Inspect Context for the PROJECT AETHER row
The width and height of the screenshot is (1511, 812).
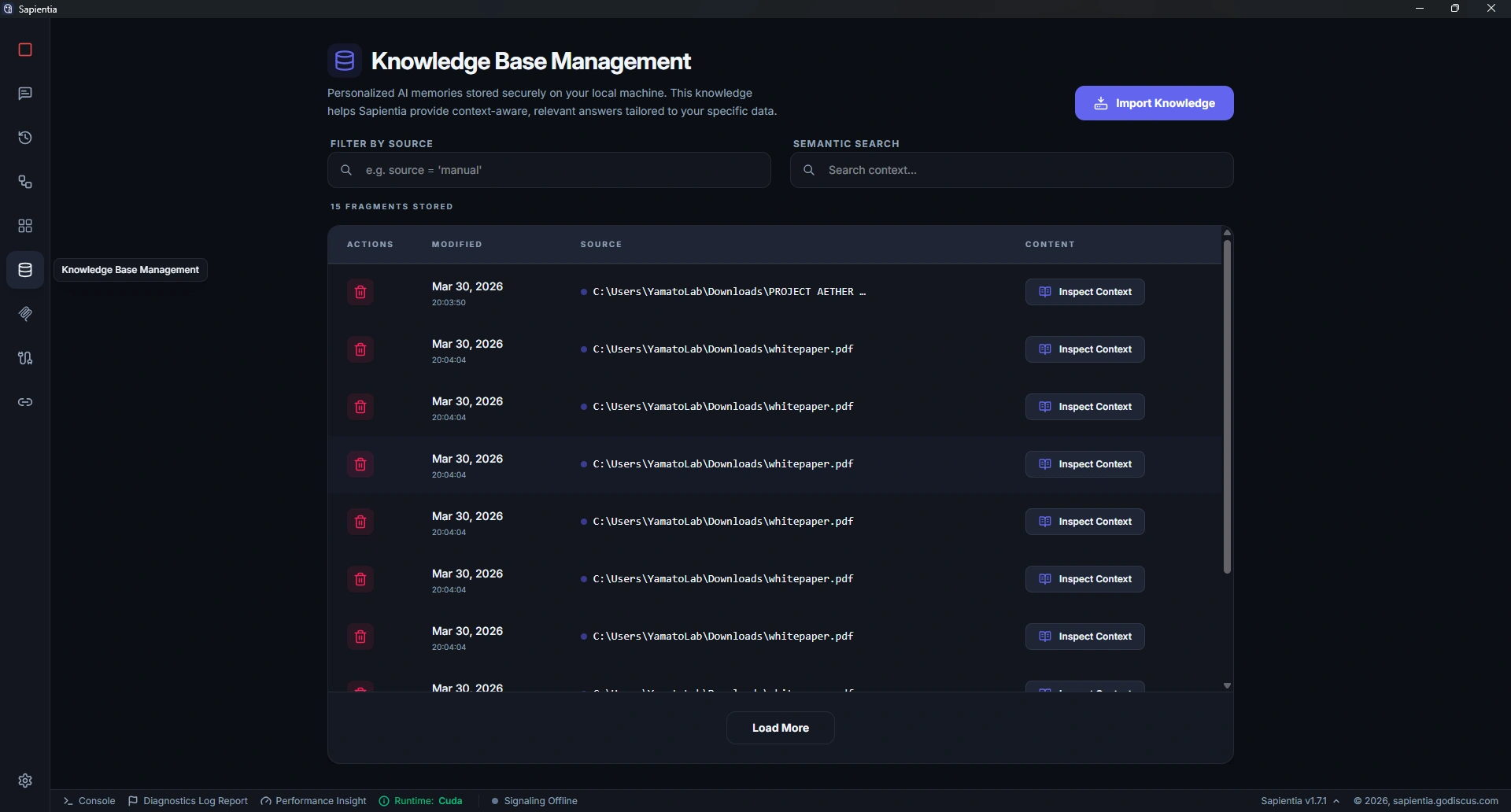(x=1084, y=292)
